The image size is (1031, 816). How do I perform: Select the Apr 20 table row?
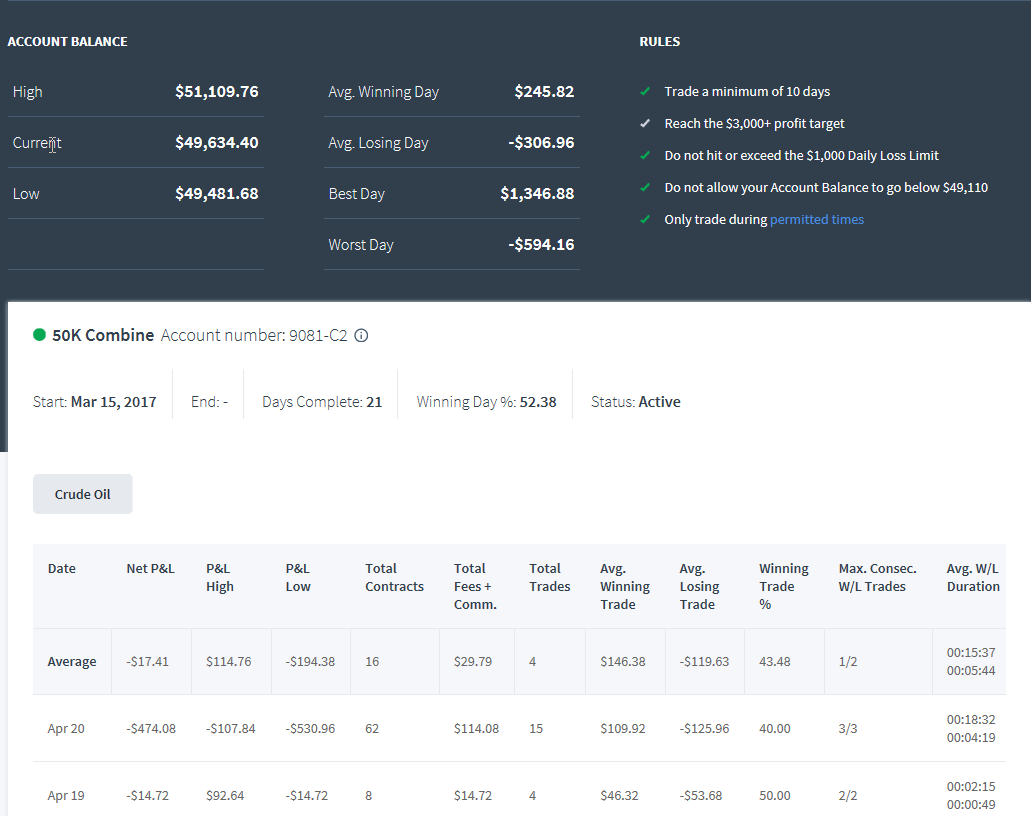click(x=519, y=729)
